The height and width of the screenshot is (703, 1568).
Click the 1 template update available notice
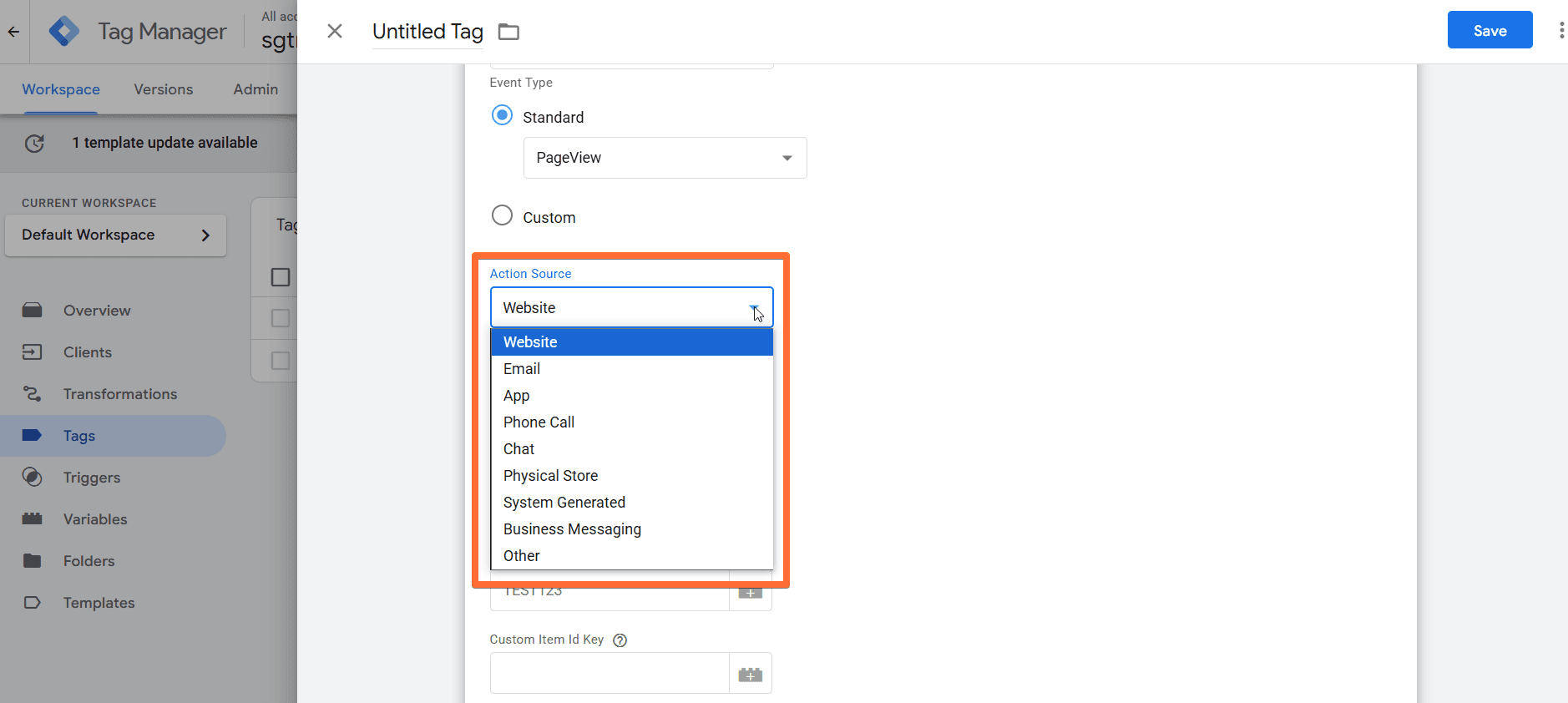[164, 143]
